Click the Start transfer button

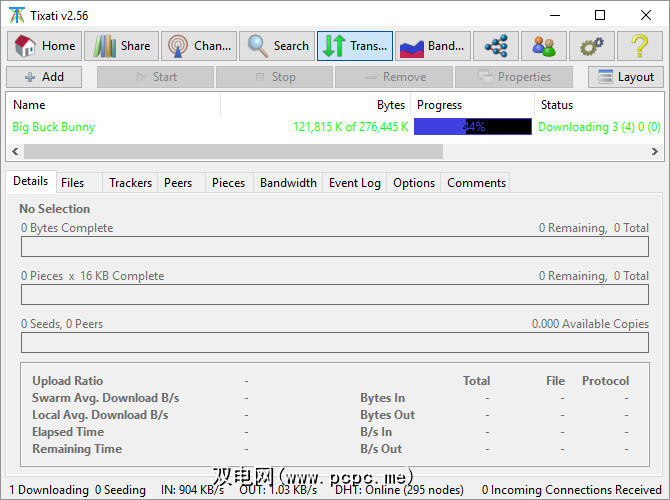(156, 77)
